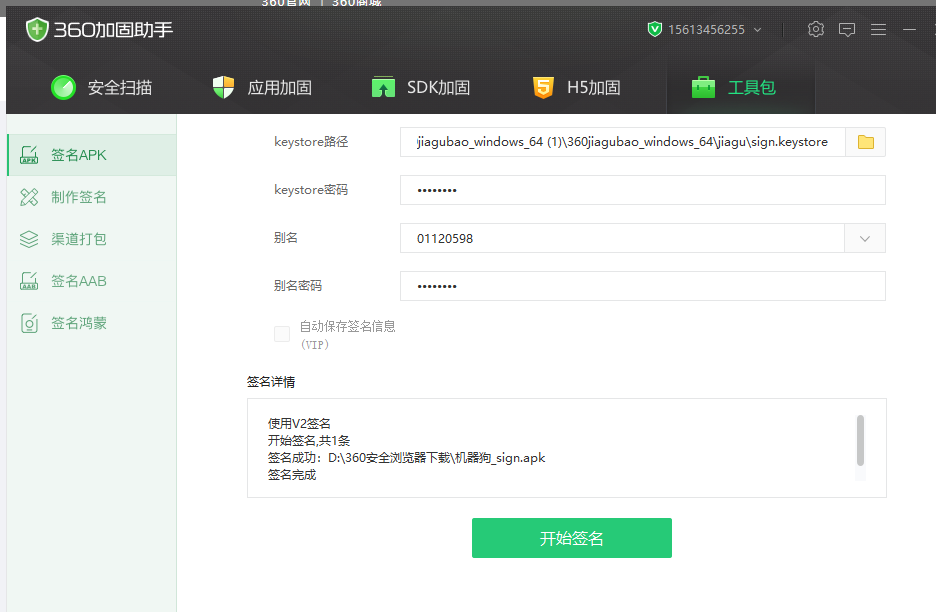
Task: Click the green 工具包 toolbox icon
Action: [x=703, y=87]
